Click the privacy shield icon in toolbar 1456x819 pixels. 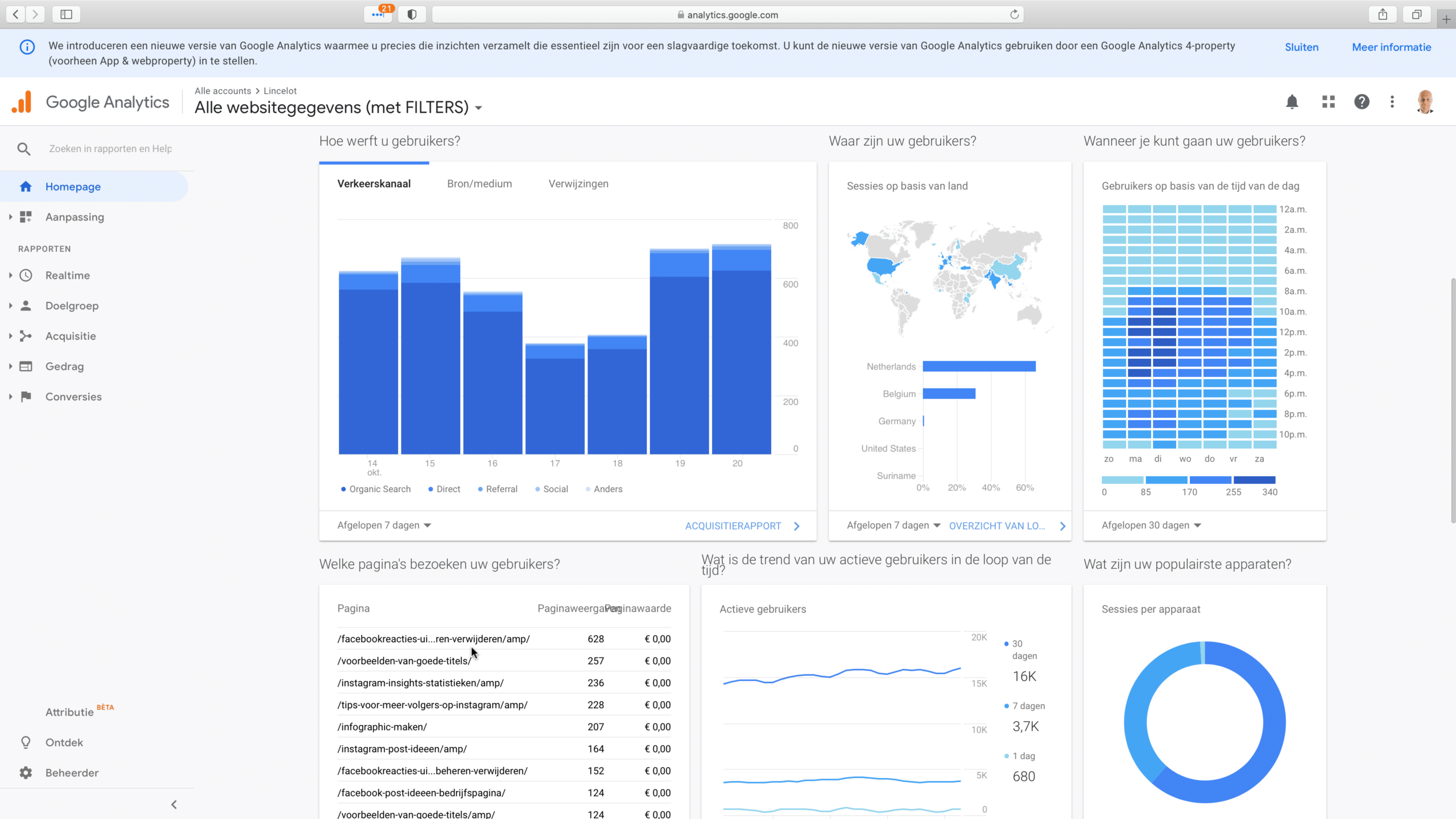click(412, 14)
